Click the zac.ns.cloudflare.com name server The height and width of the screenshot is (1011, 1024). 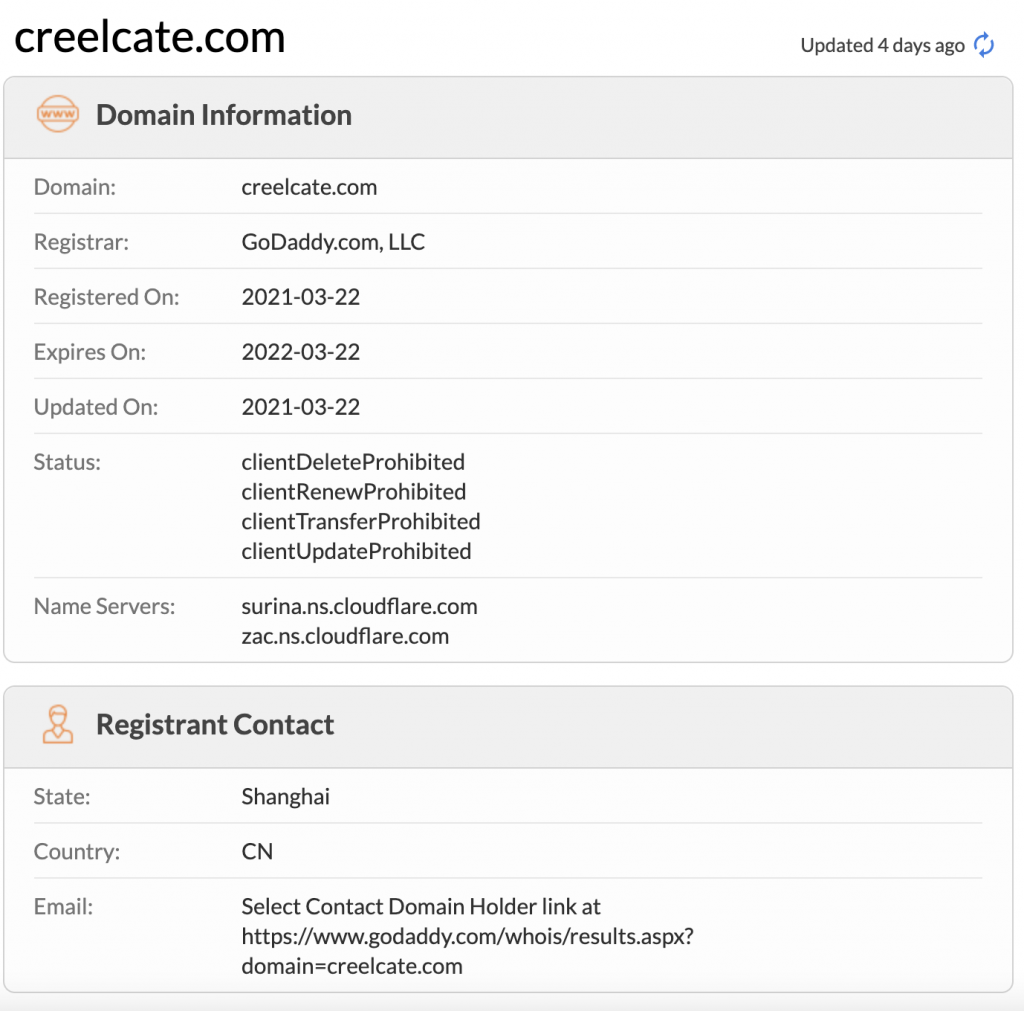345,636
